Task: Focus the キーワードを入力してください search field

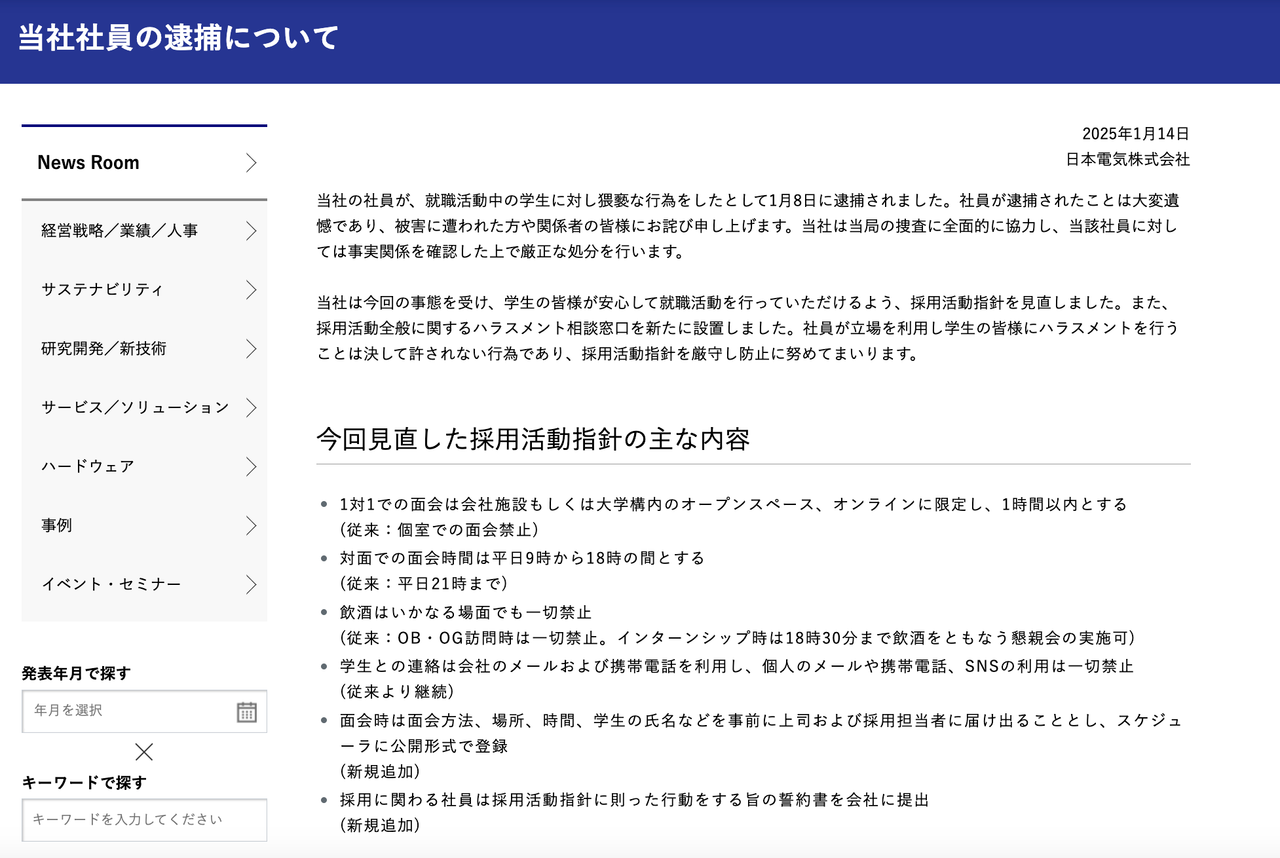Action: pyautogui.click(x=144, y=820)
